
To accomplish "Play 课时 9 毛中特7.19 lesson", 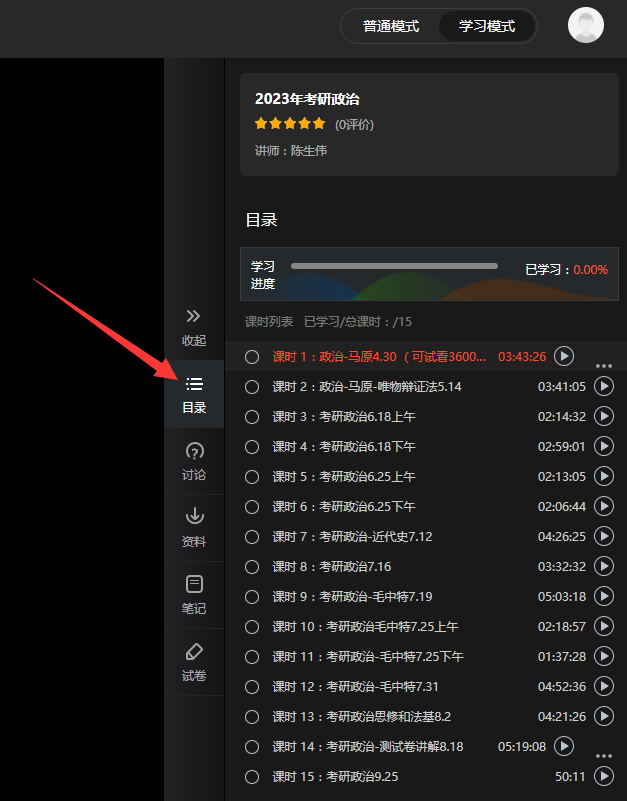I will (x=603, y=596).
